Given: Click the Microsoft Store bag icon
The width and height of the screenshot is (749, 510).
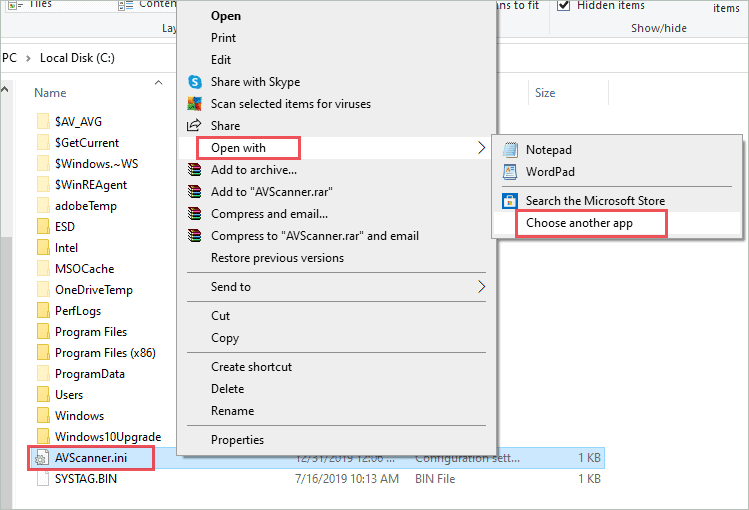Looking at the screenshot, I should [508, 201].
